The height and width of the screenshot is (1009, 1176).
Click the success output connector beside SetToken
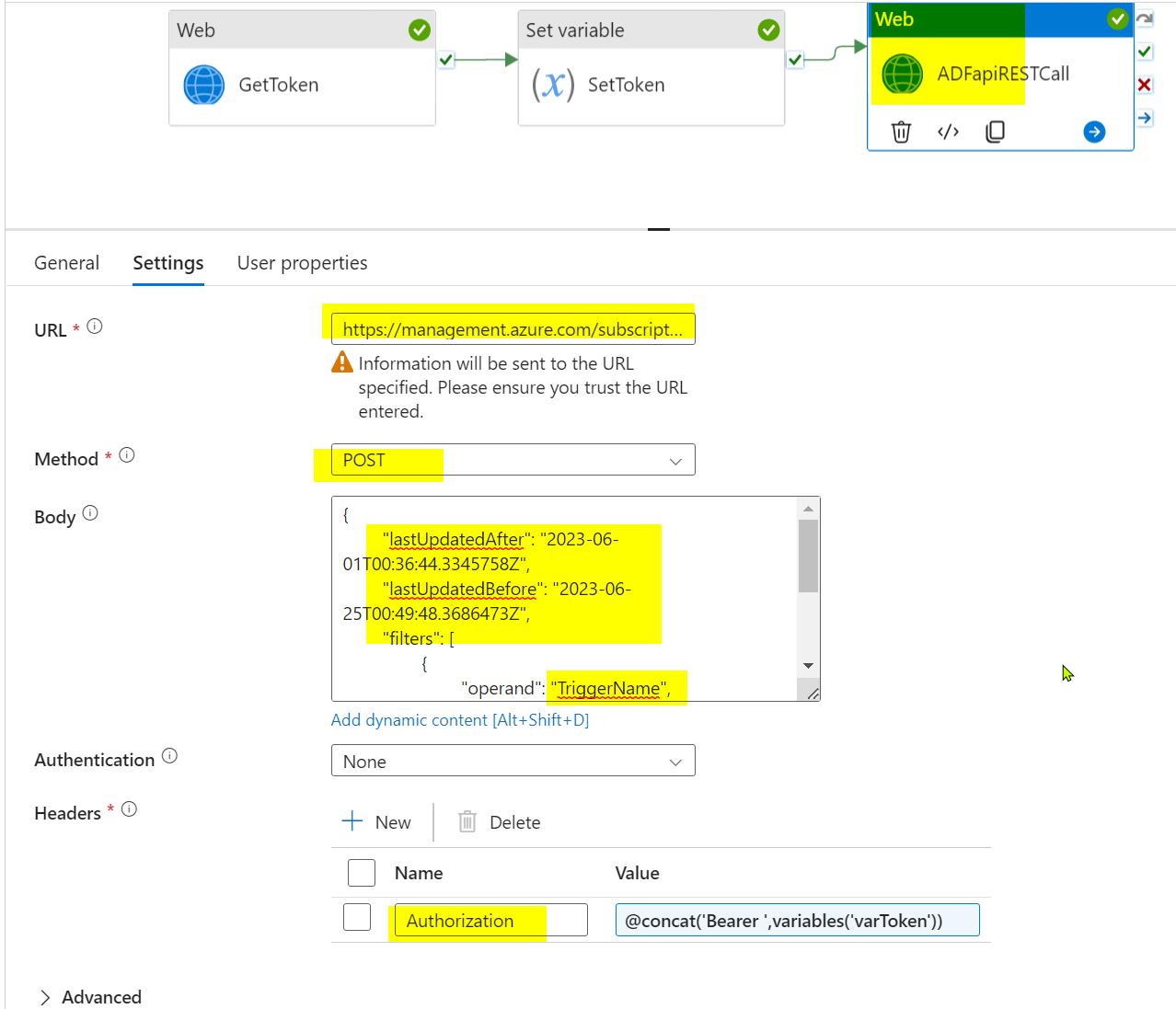pos(795,60)
